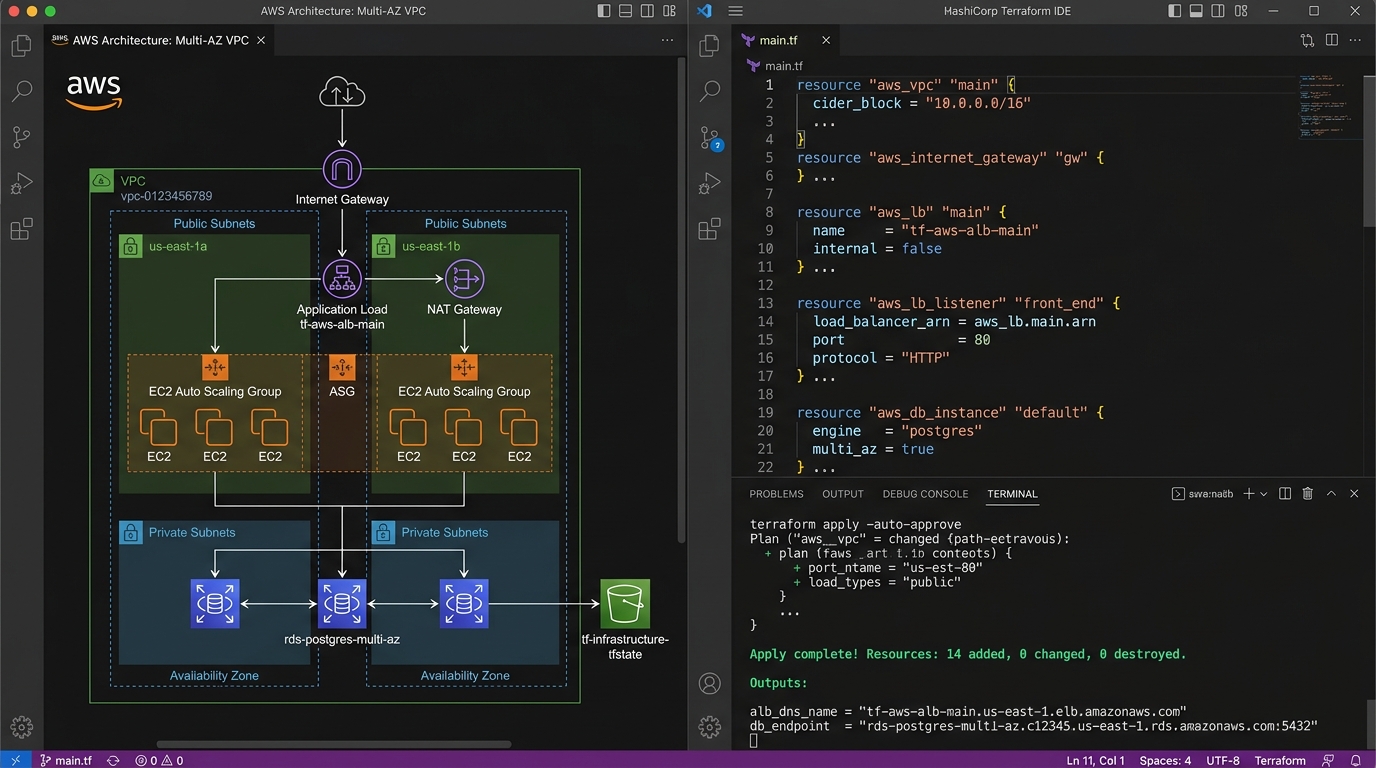This screenshot has height=768, width=1376.
Task: Open Customize Layout in Terraform IDE window
Action: coord(1241,11)
